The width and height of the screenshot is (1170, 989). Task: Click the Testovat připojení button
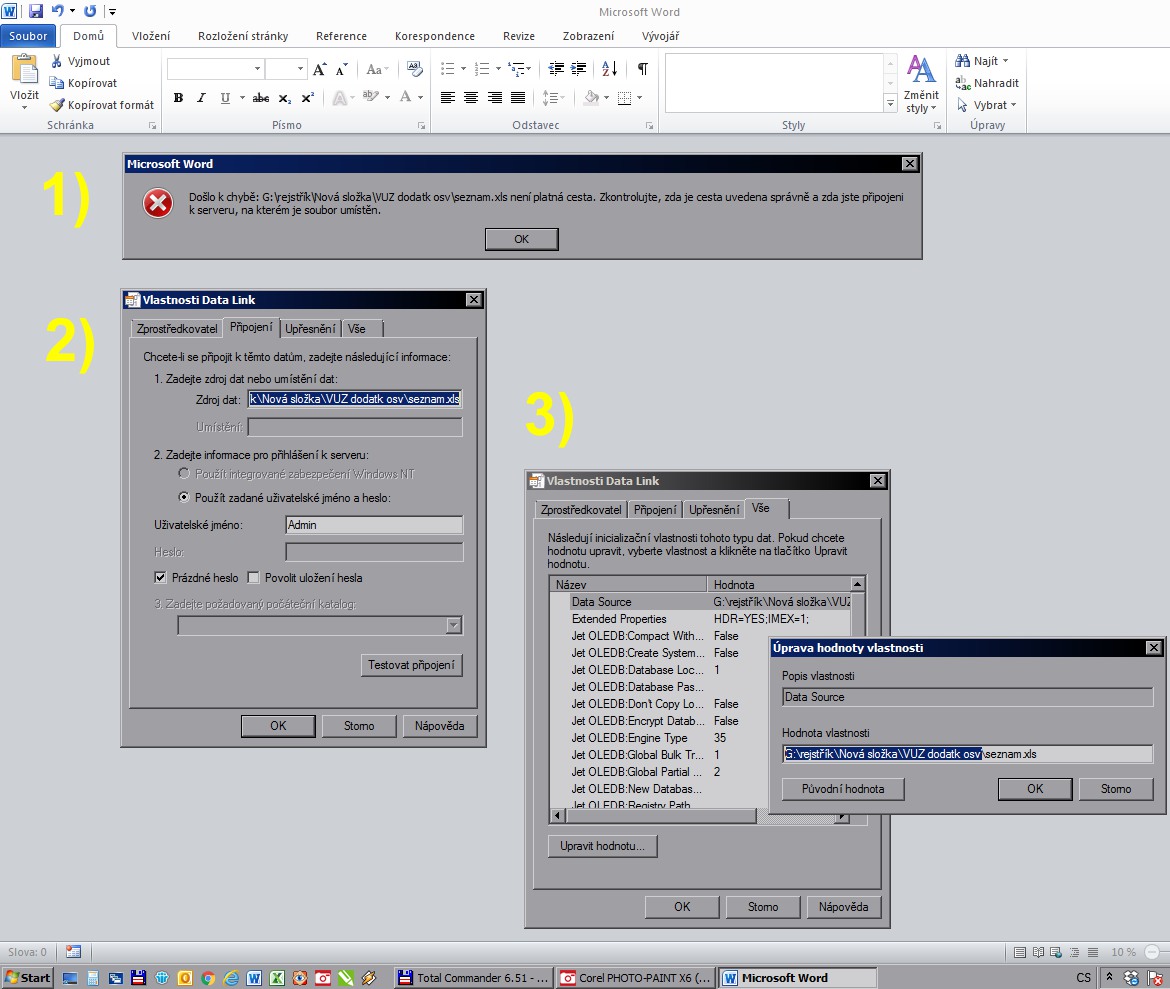click(411, 665)
